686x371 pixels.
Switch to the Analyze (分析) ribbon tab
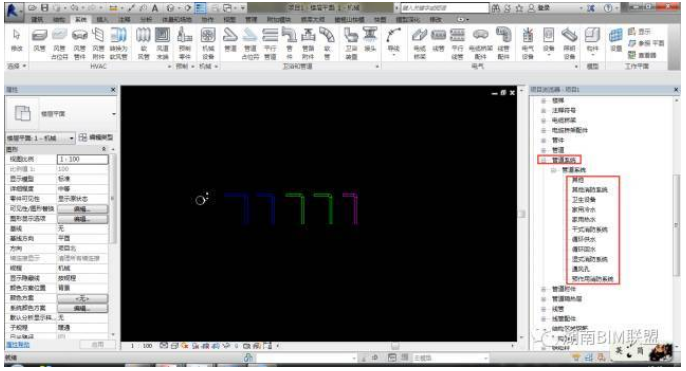[146, 20]
